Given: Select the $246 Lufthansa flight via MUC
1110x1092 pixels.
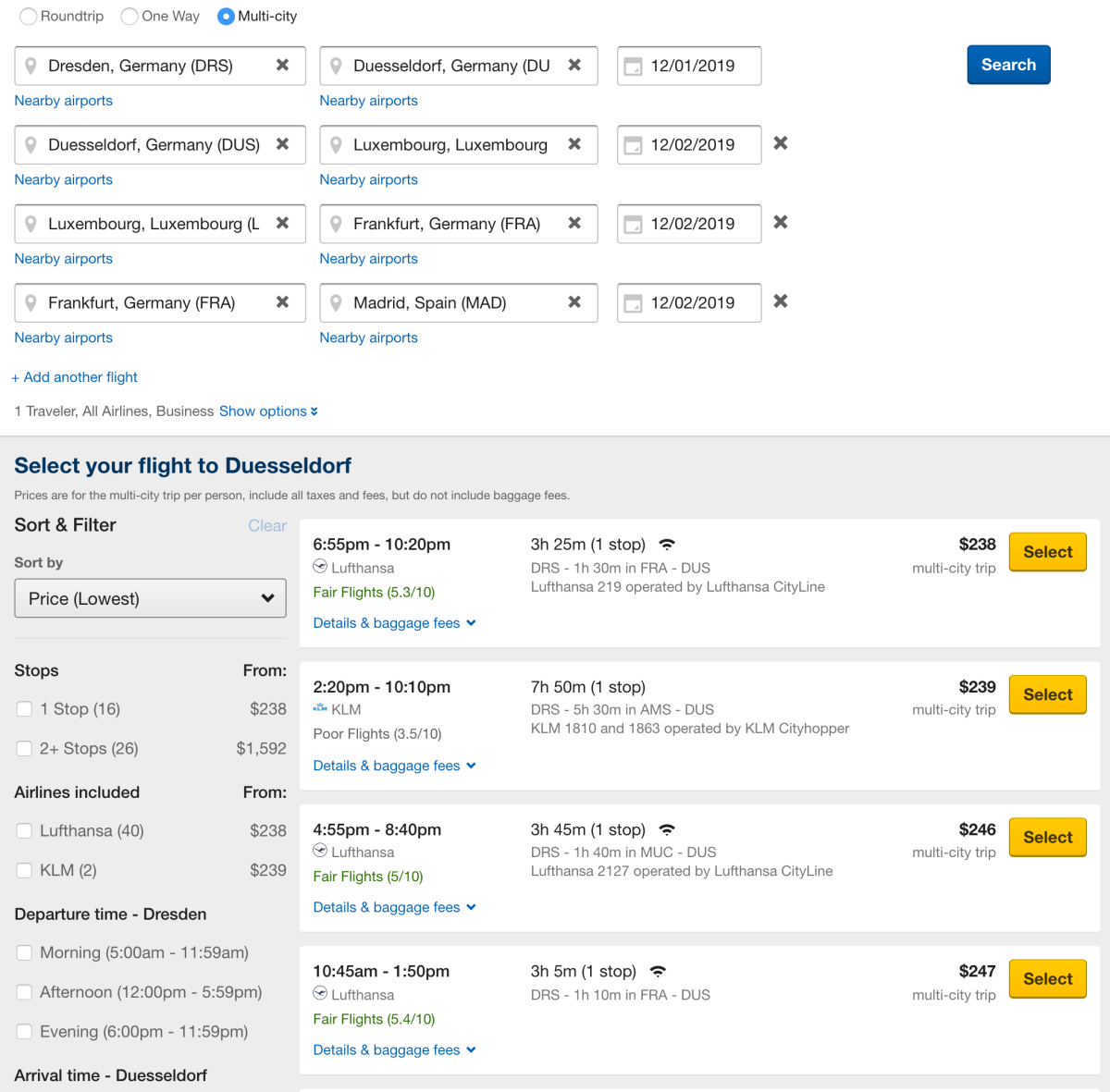Looking at the screenshot, I should point(1047,837).
